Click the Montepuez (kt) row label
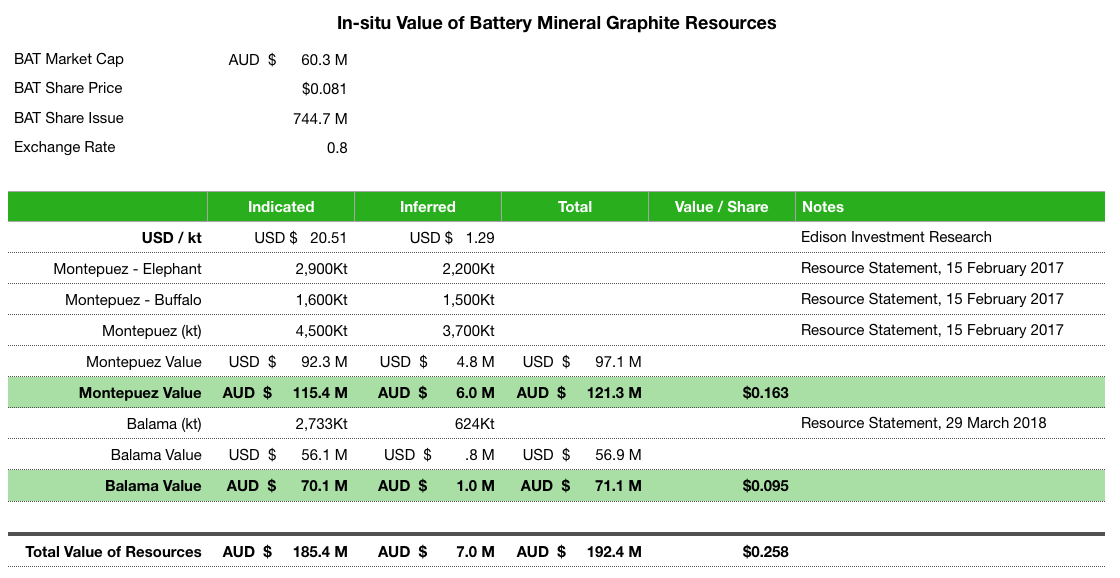Image resolution: width=1120 pixels, height=578 pixels. click(x=151, y=331)
